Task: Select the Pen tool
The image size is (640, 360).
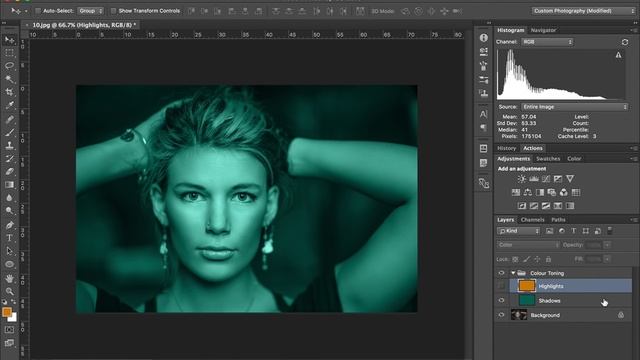Action: [9, 225]
